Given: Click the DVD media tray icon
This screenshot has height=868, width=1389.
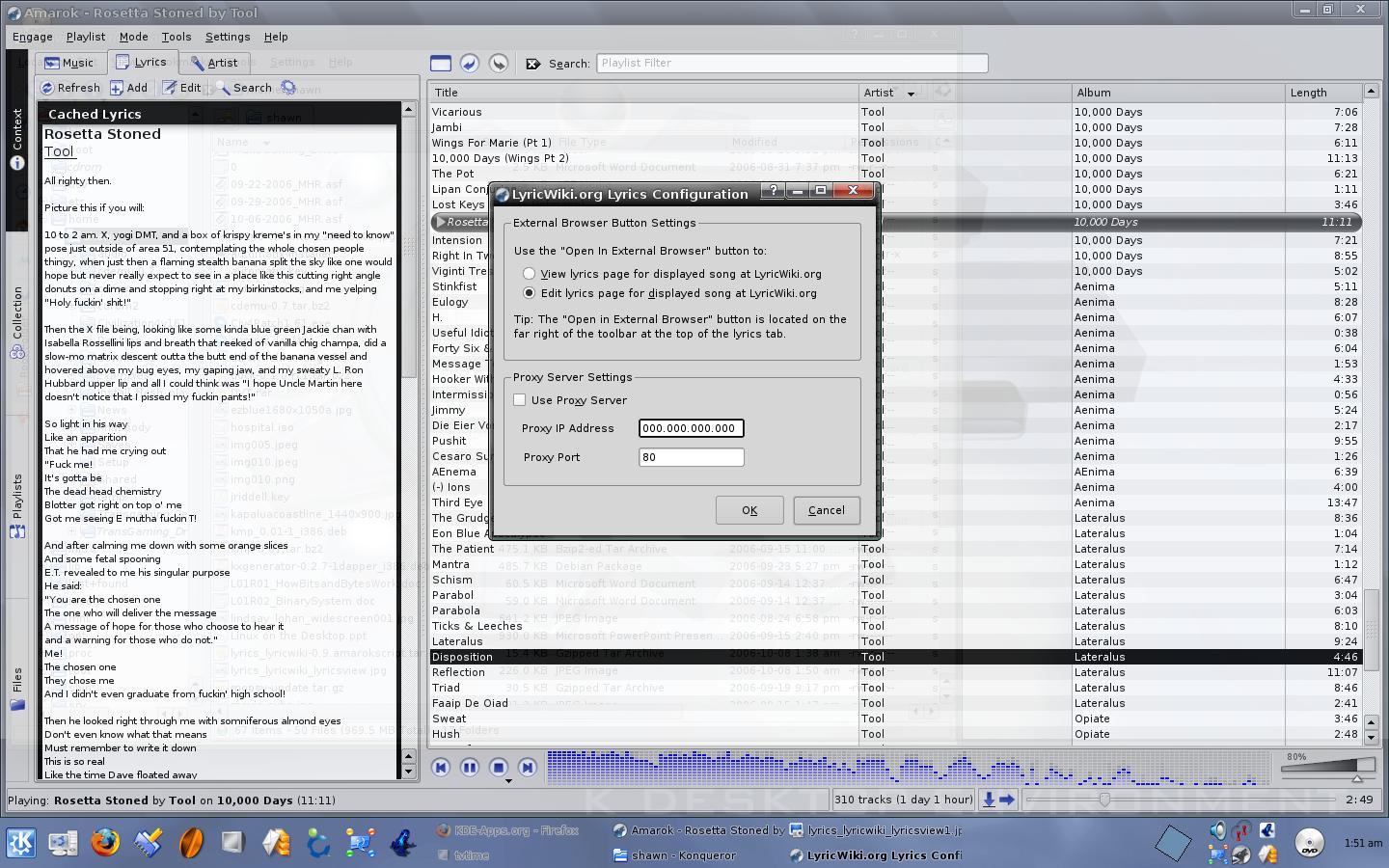Looking at the screenshot, I should [1309, 843].
